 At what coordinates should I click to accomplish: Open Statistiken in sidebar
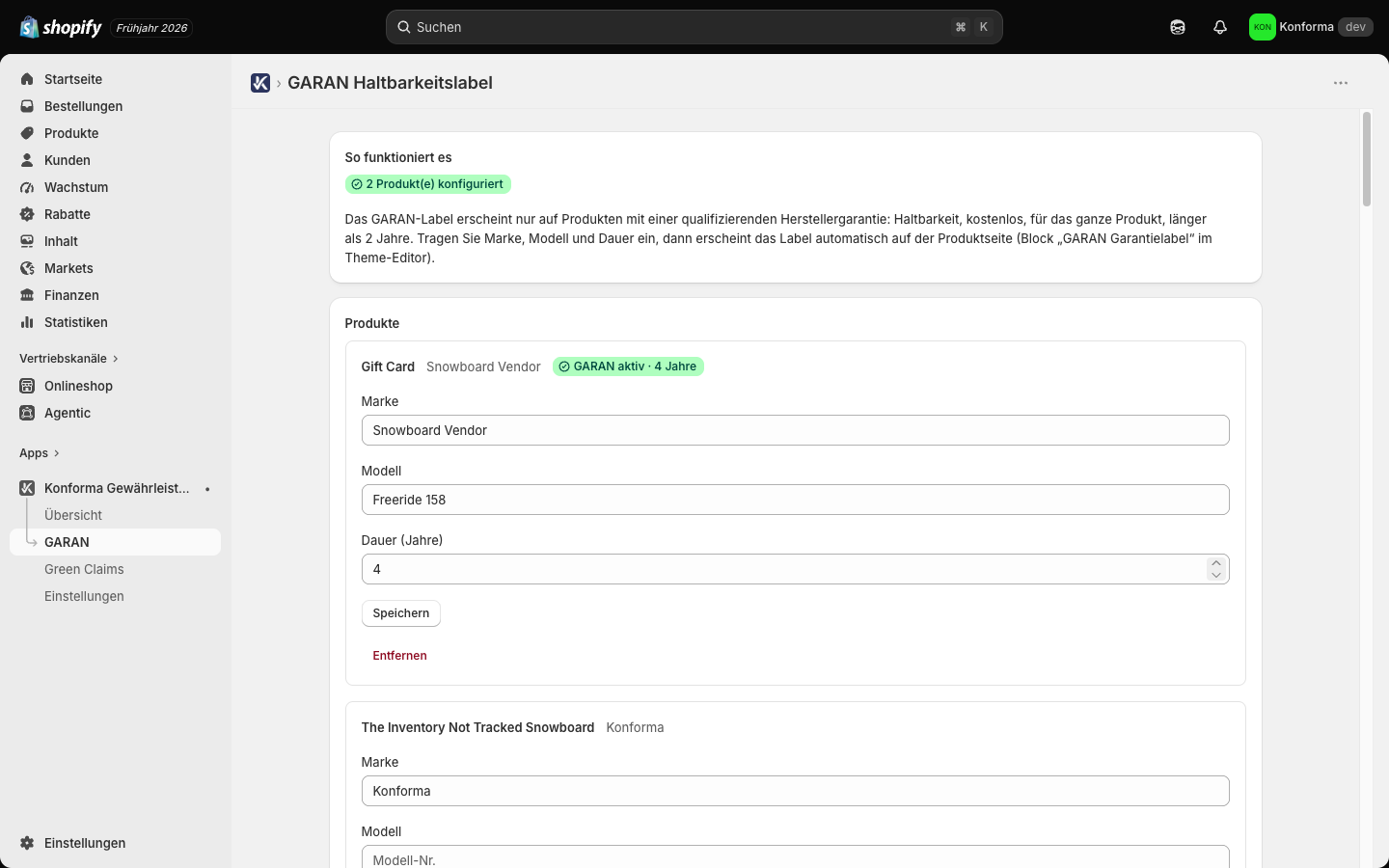(76, 322)
